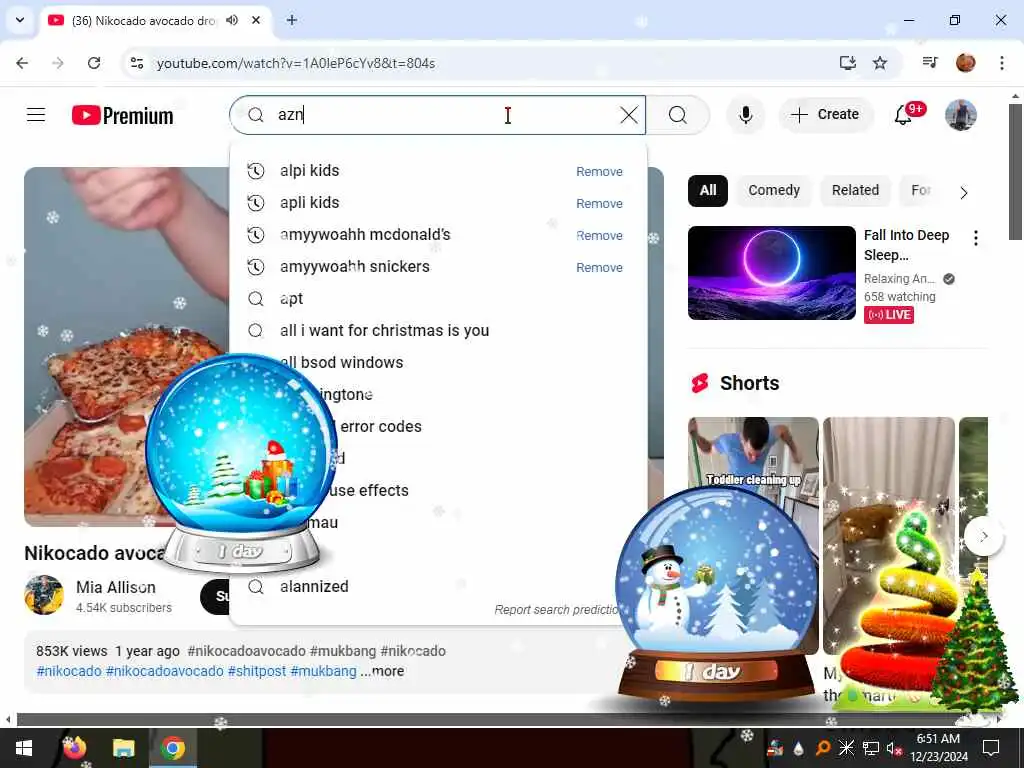1024x768 pixels.
Task: Open the taskbar clock and date
Action: [x=938, y=748]
